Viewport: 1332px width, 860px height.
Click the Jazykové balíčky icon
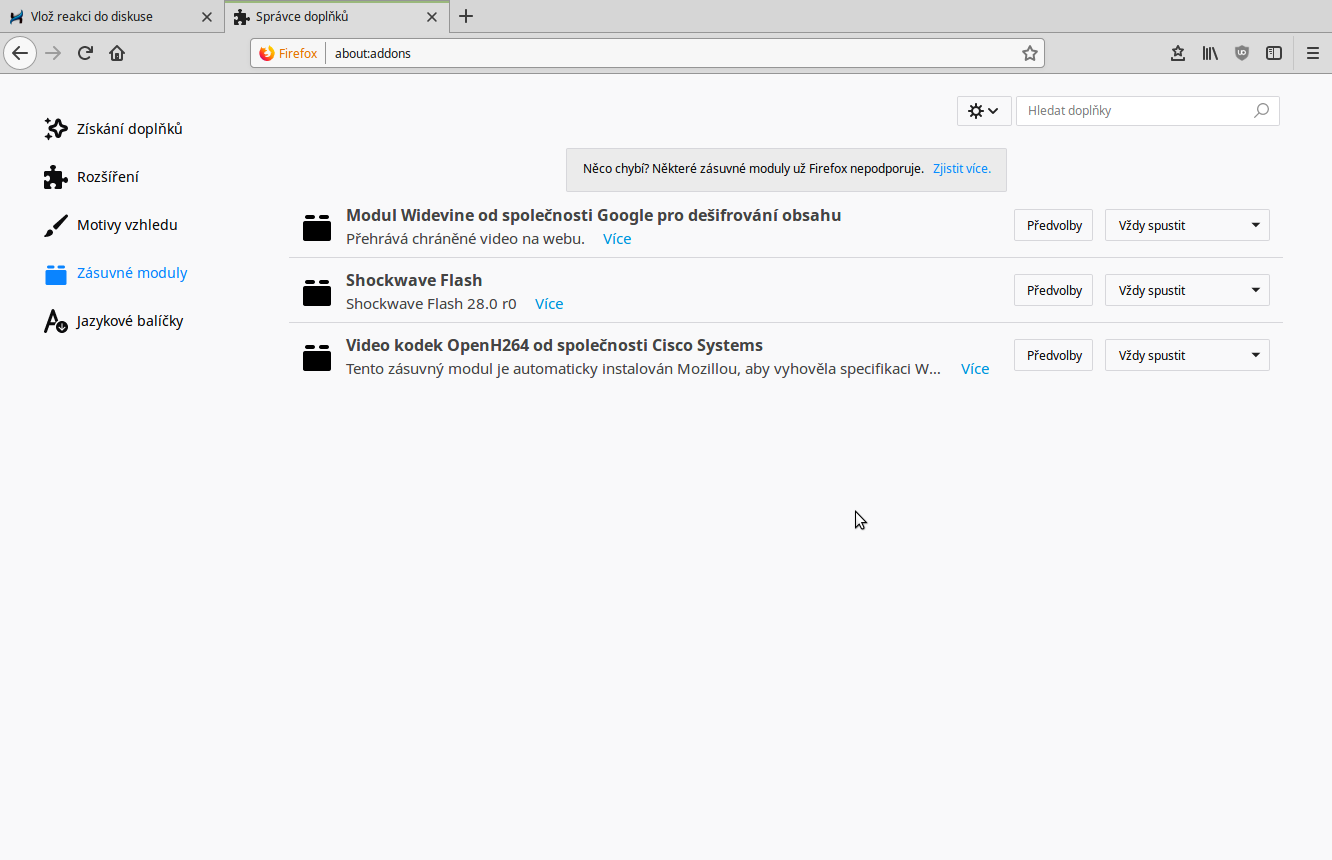click(56, 321)
